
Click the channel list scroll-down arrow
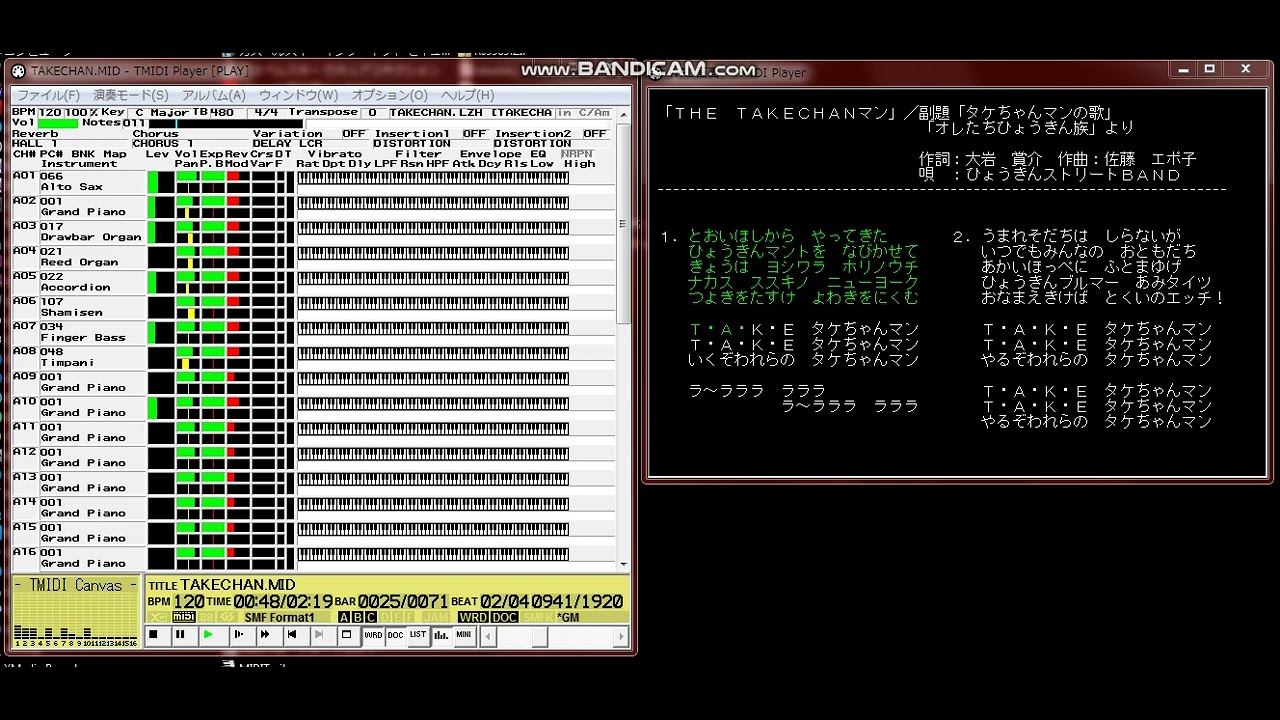tap(623, 564)
